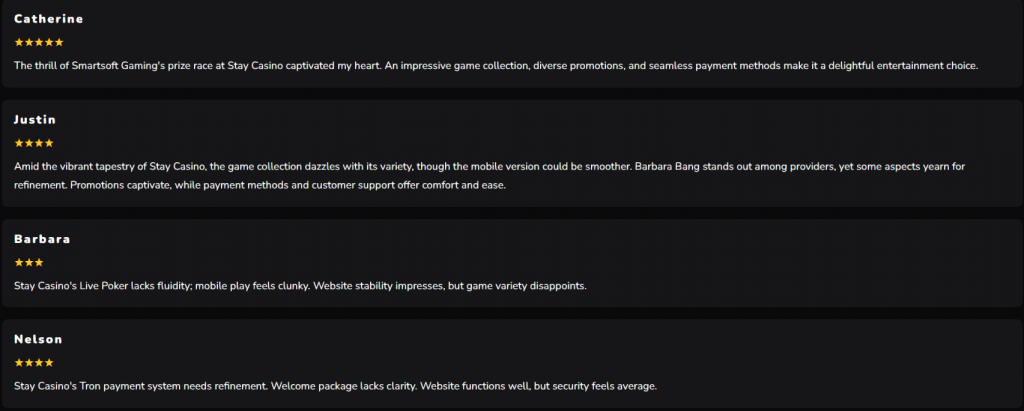Select the reviewer name Barbara
1024x411 pixels.
coord(42,239)
